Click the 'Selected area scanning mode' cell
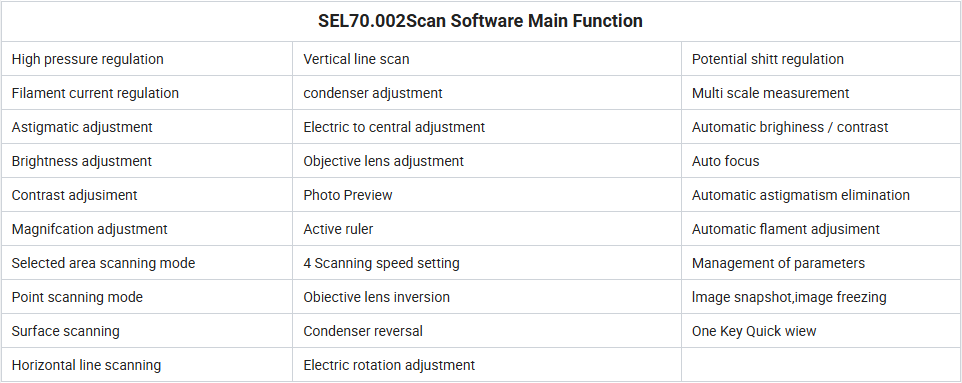962x383 pixels. coord(147,263)
